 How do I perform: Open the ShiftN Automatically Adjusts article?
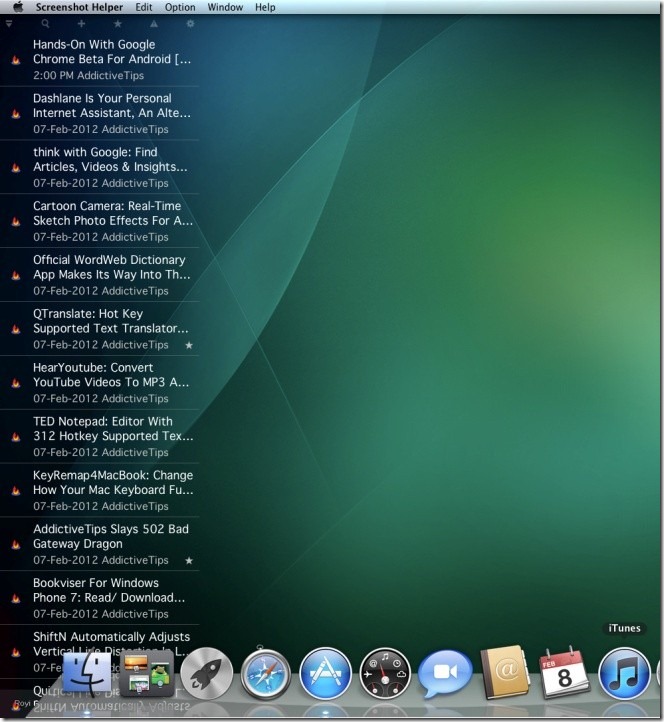(x=99, y=652)
